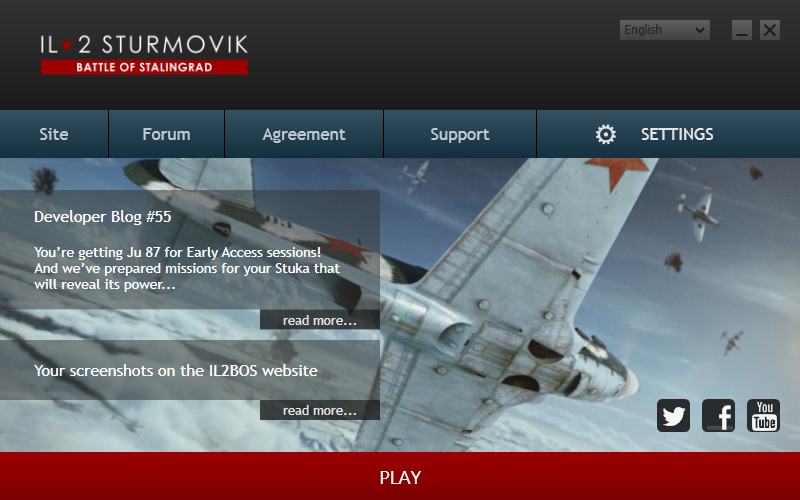Viewport: 800px width, 500px height.
Task: Click the IL-2 Sturmovik logo
Action: (x=144, y=55)
